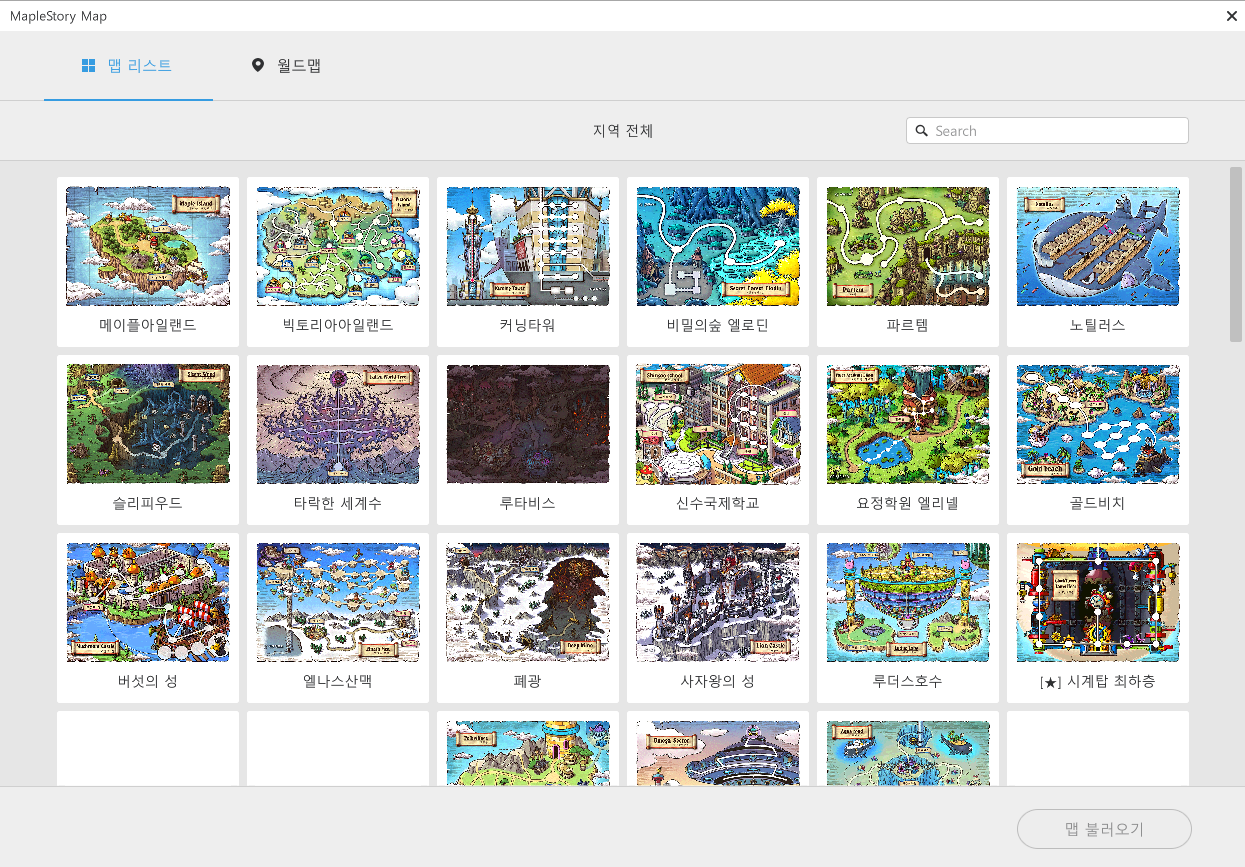Click the [★] 시계탑 최하층 label text
The height and width of the screenshot is (867, 1245).
[1098, 681]
